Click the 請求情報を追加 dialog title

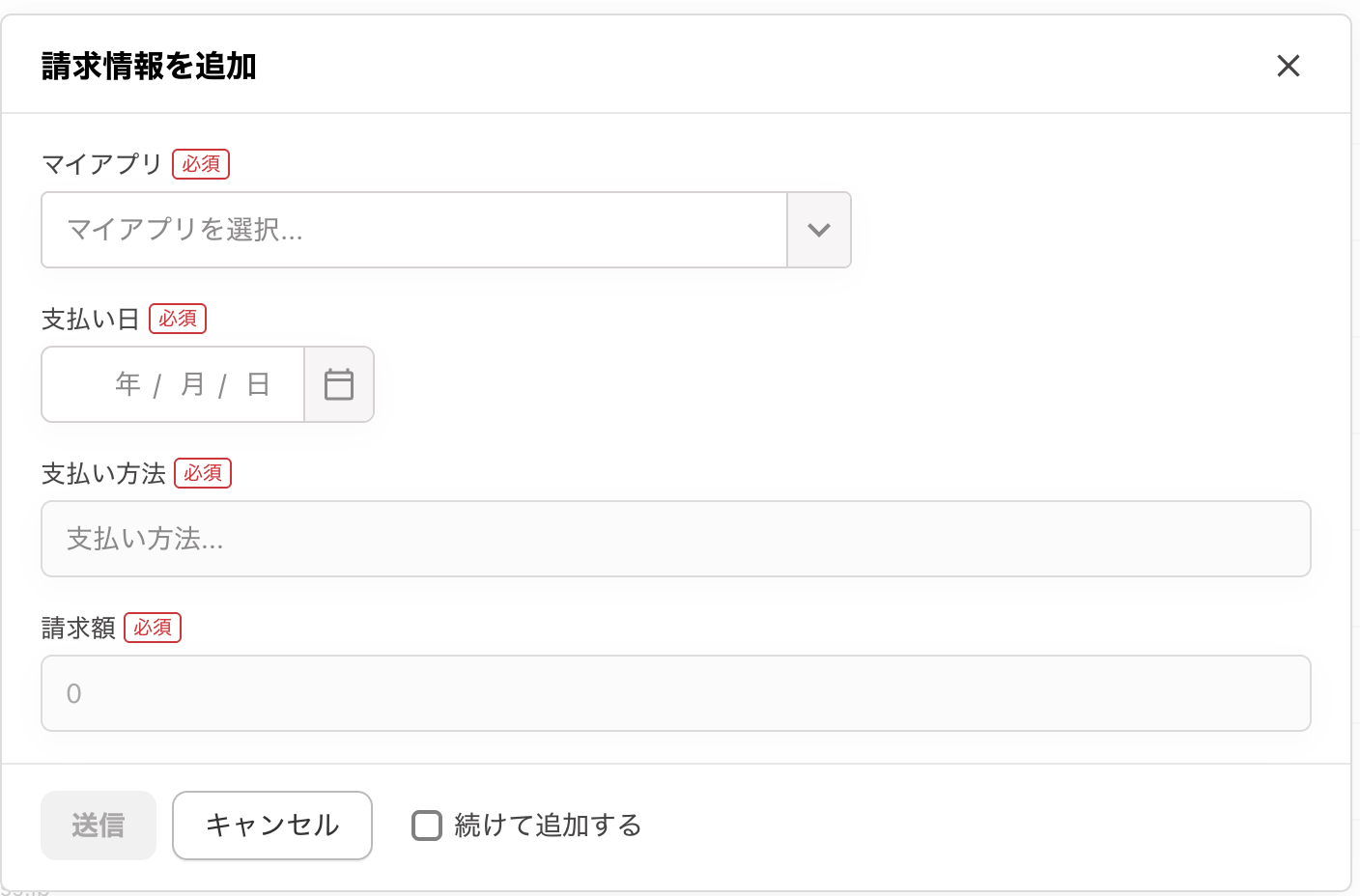[x=149, y=66]
